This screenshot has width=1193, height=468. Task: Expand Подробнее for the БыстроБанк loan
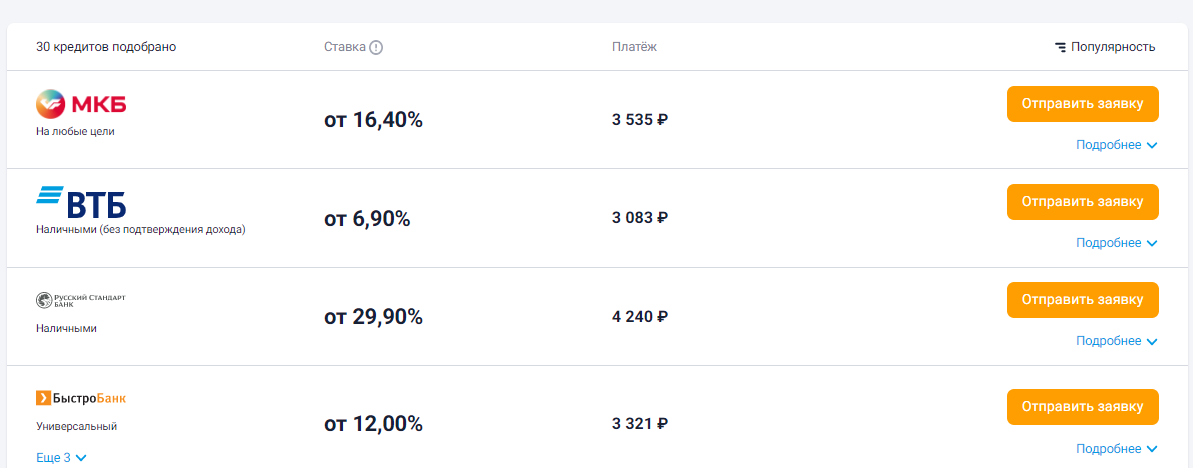tap(1116, 448)
